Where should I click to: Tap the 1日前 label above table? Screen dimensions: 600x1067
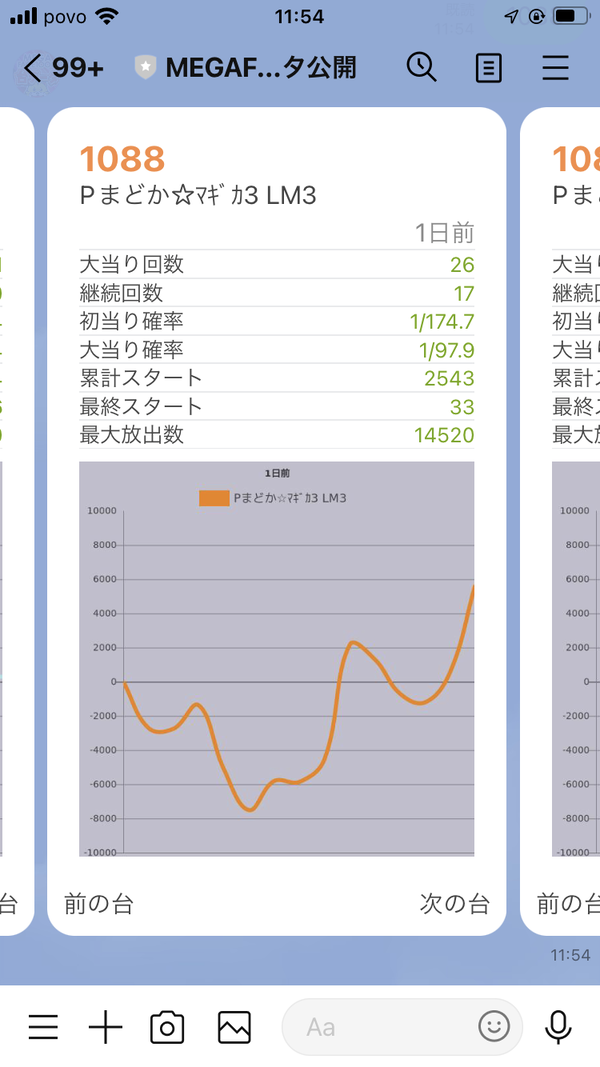pyautogui.click(x=445, y=233)
